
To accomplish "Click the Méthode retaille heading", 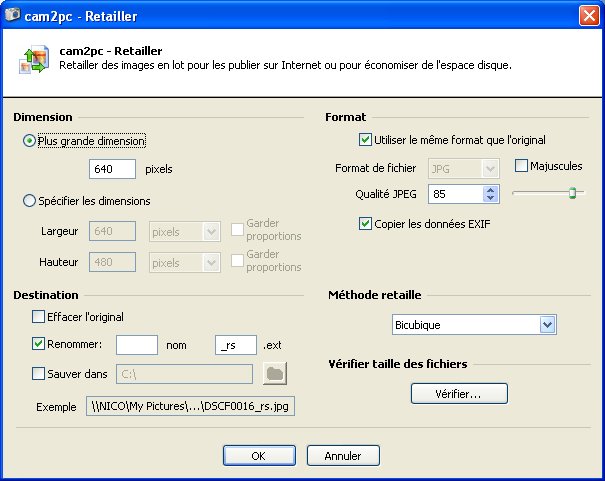I will [x=375, y=295].
